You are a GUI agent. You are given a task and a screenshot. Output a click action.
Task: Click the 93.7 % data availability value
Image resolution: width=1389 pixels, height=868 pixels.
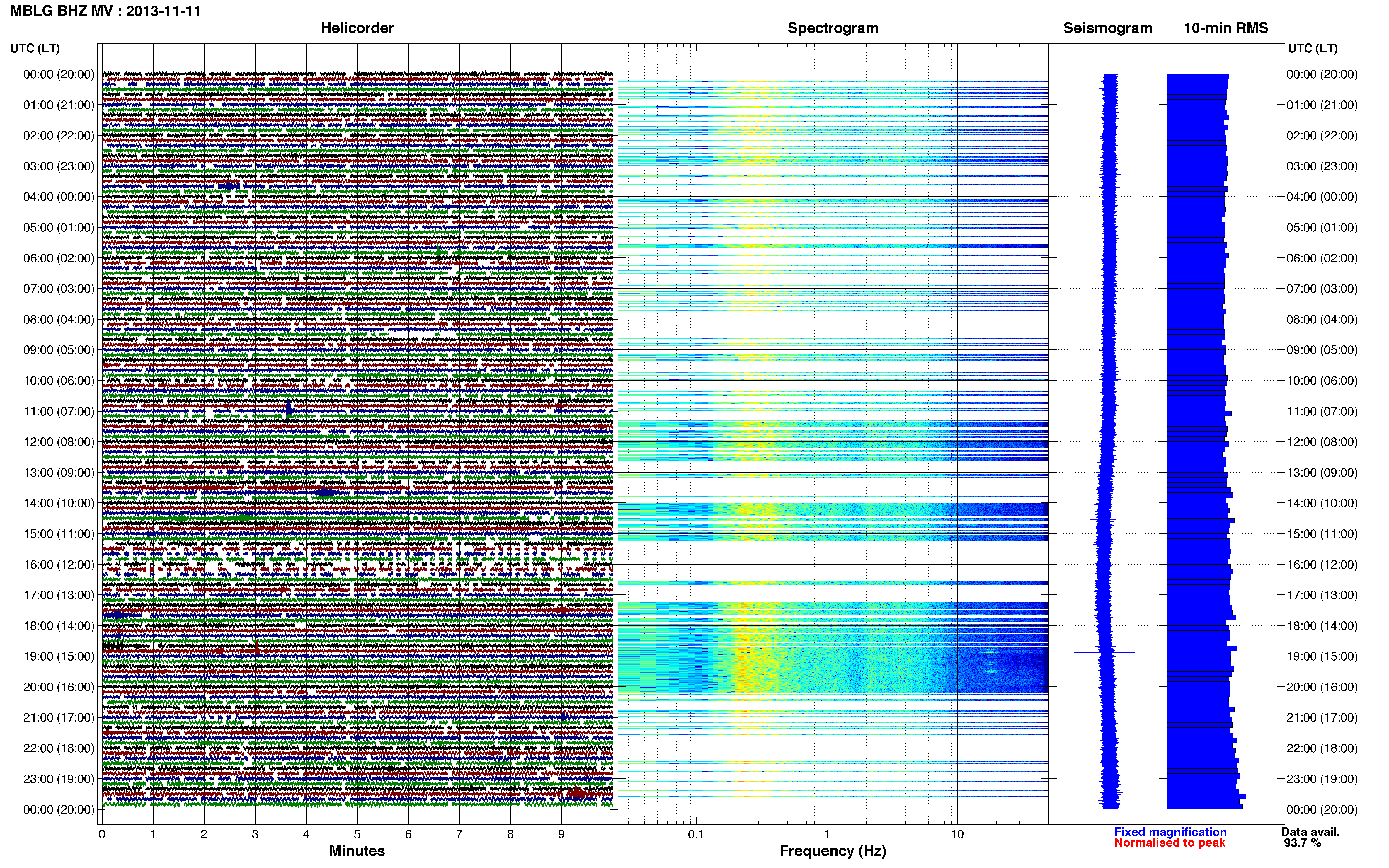click(x=1303, y=843)
